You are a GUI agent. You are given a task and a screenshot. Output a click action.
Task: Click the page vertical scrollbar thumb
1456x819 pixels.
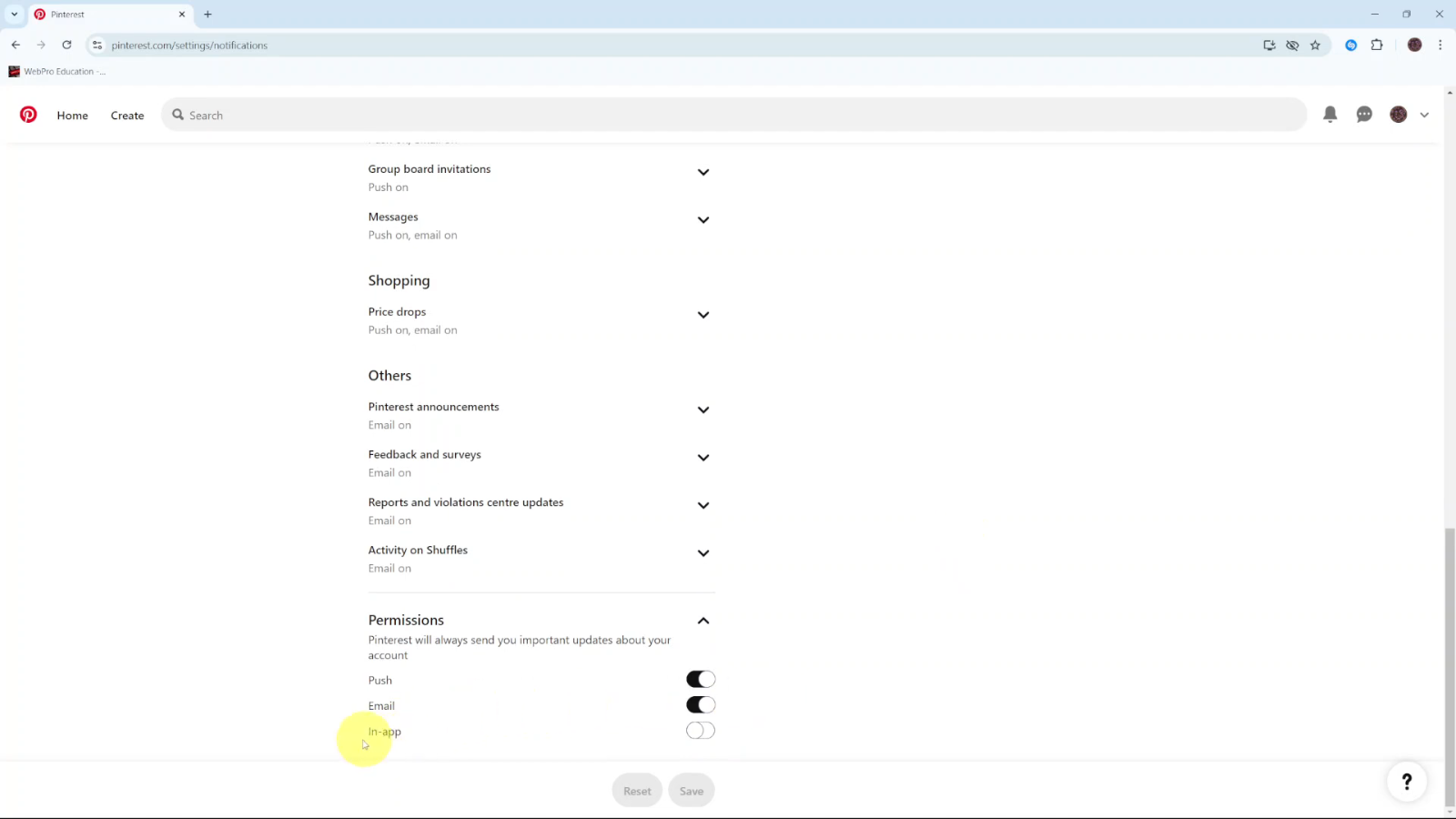tap(1450, 667)
